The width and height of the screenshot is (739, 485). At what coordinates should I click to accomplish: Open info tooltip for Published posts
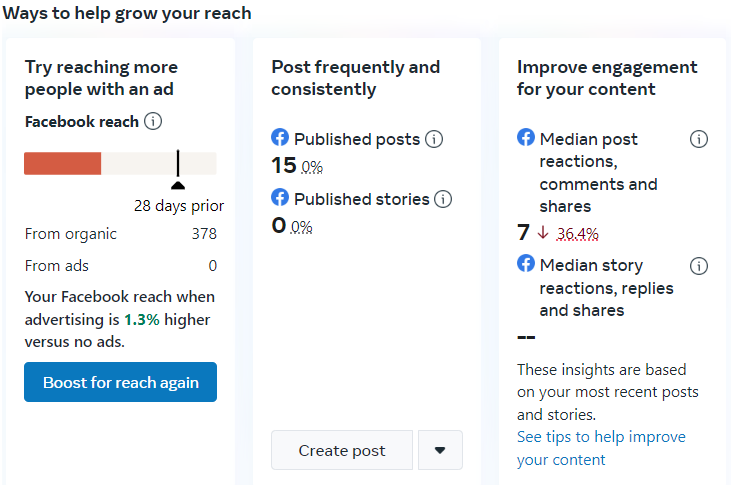pyautogui.click(x=434, y=139)
